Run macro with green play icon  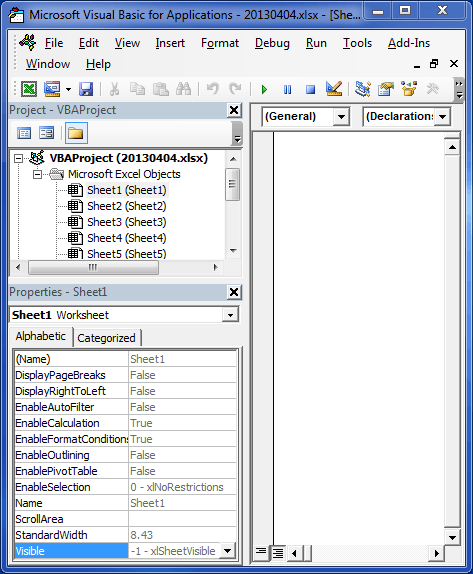click(x=264, y=89)
